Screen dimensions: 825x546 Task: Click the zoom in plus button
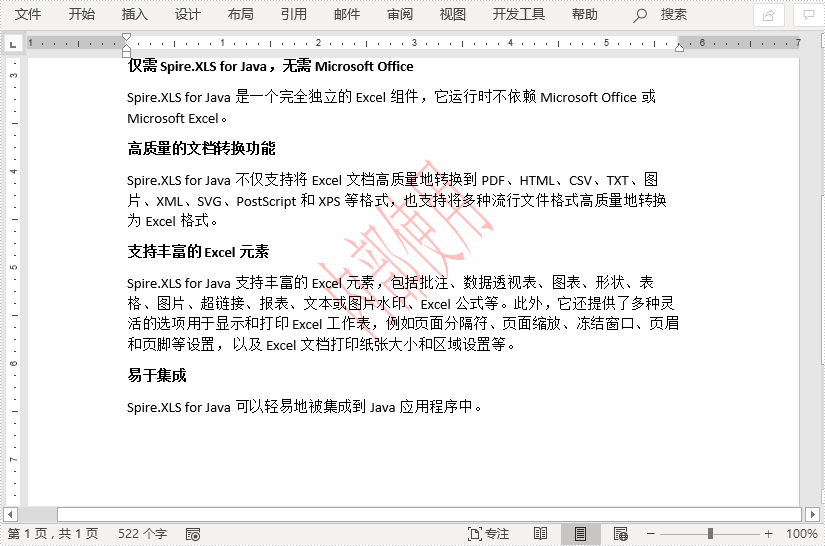point(769,534)
